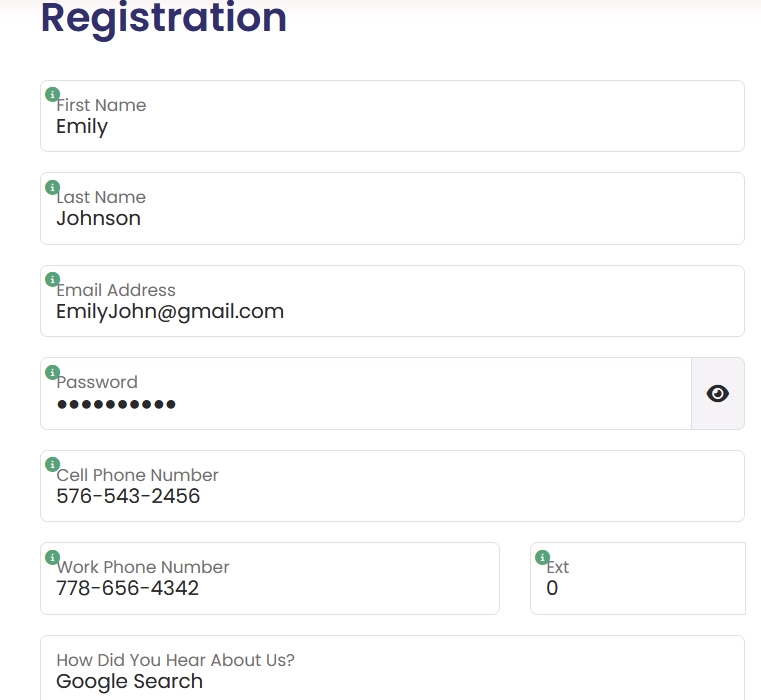Click the Email Address field with EmilyJohn@gmail.com
761x700 pixels.
[x=392, y=301]
